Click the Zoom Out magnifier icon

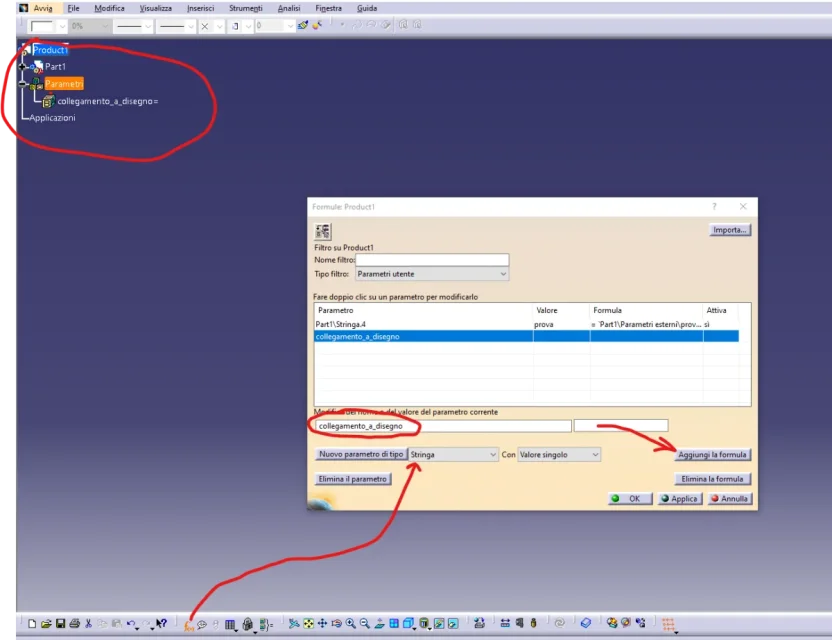coord(365,624)
